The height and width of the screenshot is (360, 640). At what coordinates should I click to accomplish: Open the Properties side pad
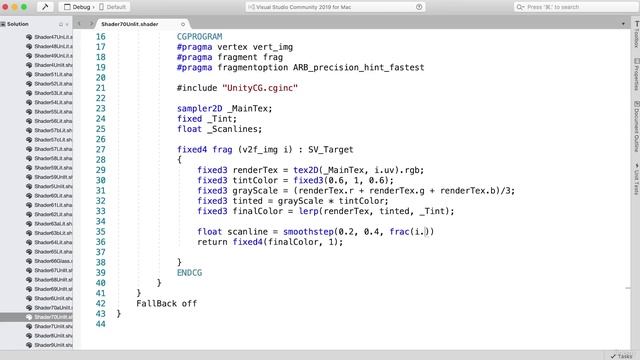[636, 74]
